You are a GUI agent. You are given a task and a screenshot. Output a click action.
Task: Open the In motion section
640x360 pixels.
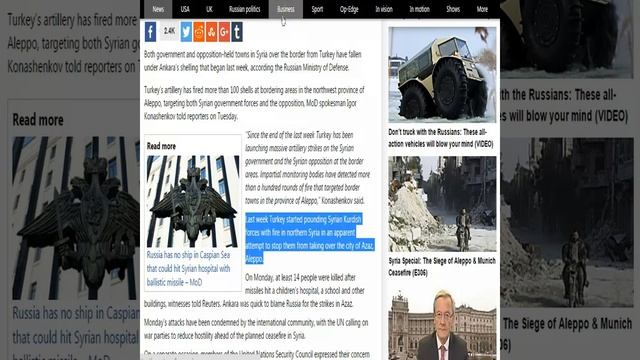click(x=420, y=9)
